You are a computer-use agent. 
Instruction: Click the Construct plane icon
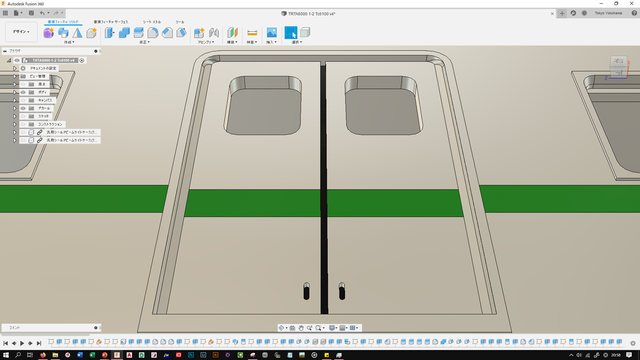[232, 33]
